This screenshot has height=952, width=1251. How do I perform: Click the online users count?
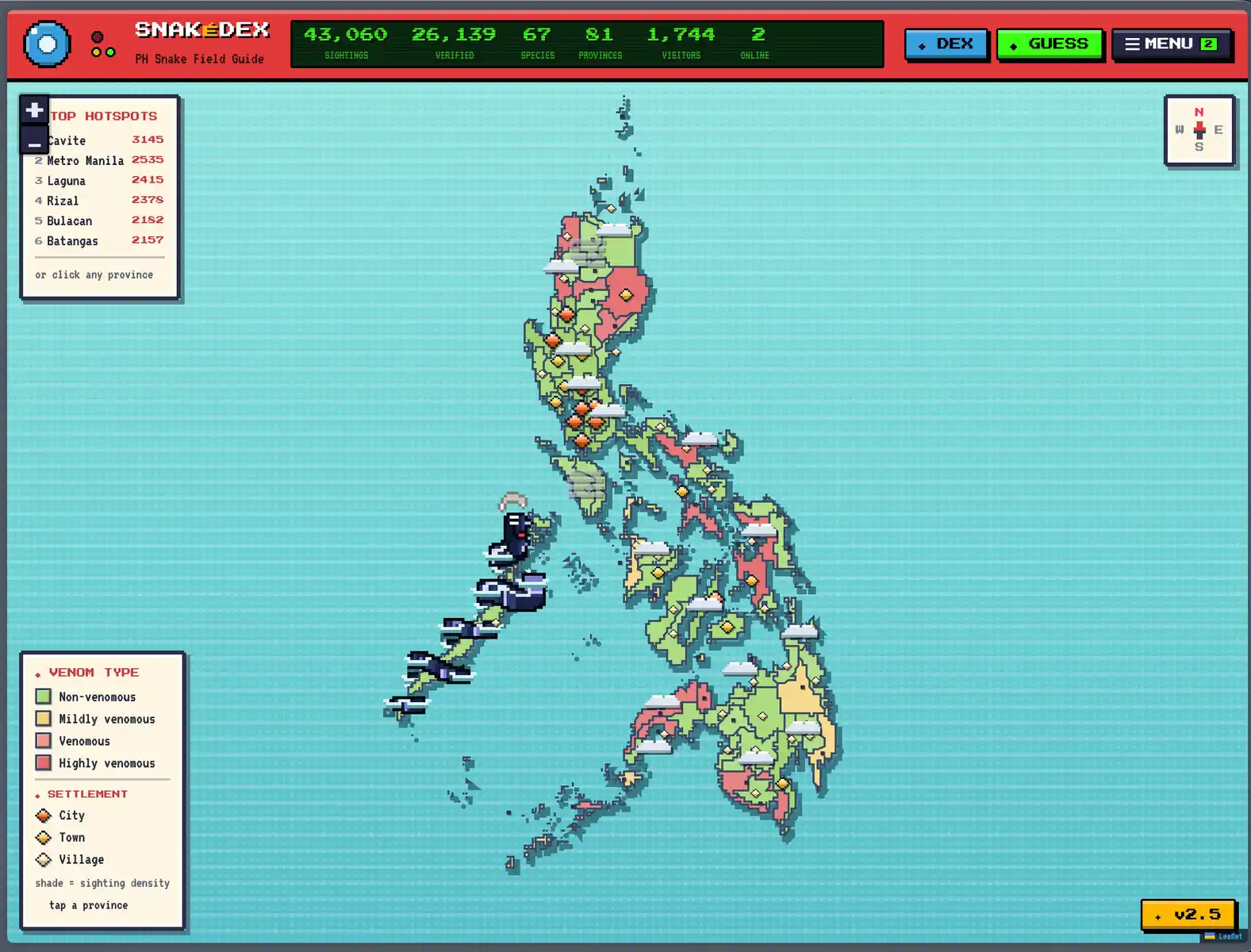[755, 44]
